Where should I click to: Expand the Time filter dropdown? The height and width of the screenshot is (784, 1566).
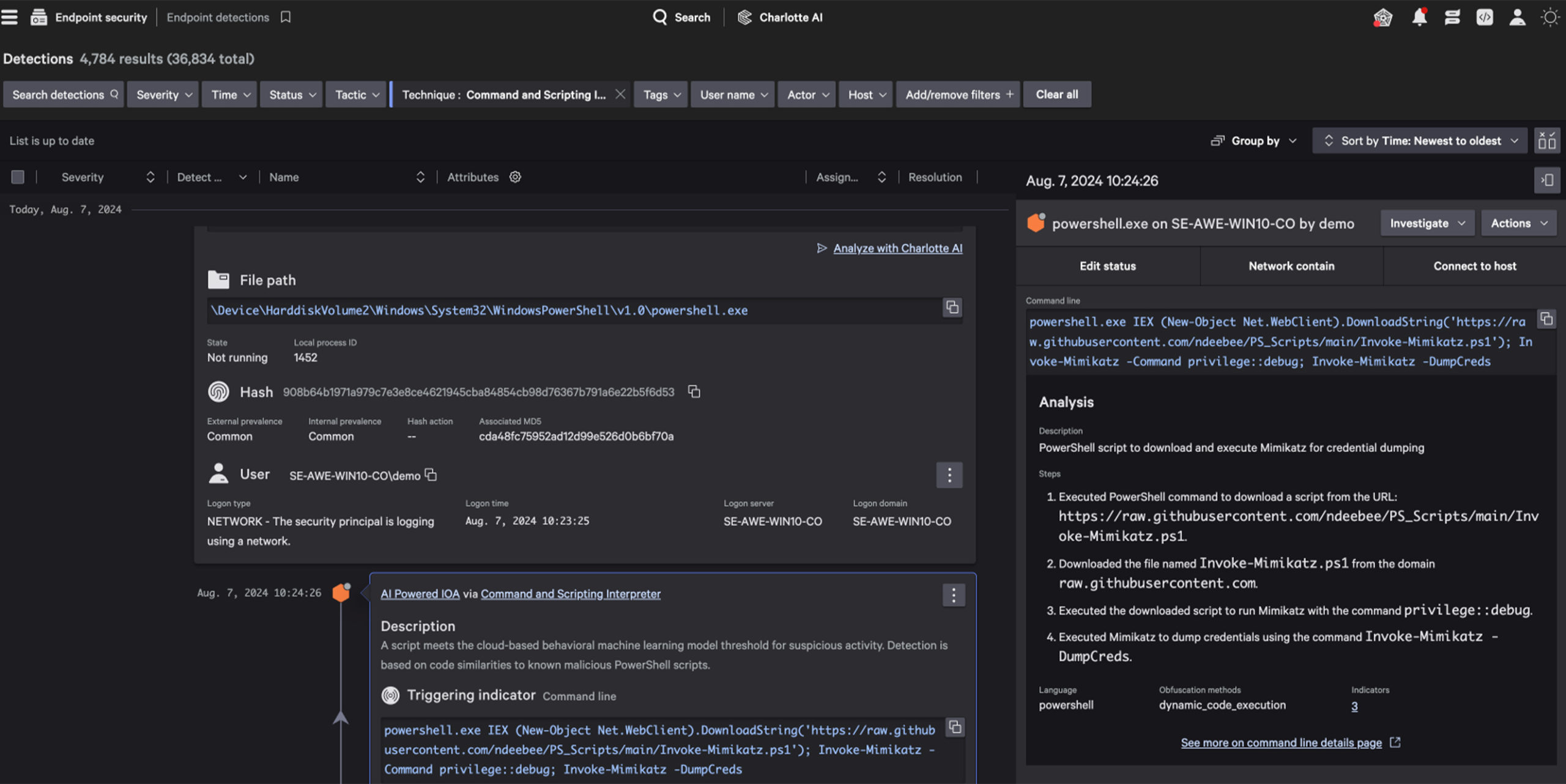pos(229,95)
